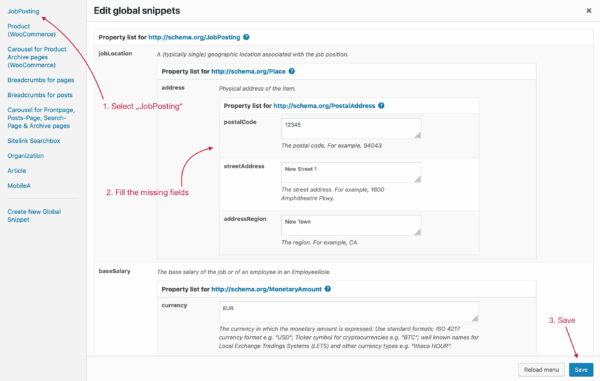
Task: Select Breadcrumbs for posts snippet
Action: (x=40, y=95)
